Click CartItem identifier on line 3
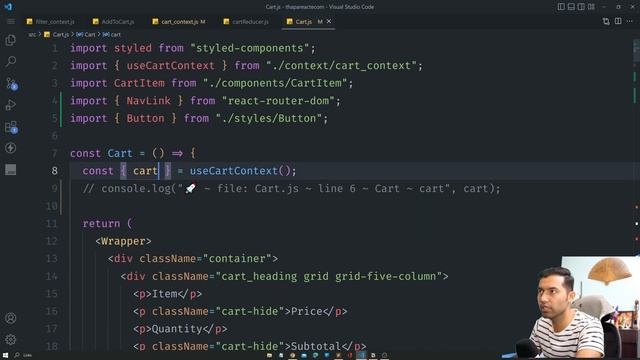This screenshot has height=360, width=640. 139,83
